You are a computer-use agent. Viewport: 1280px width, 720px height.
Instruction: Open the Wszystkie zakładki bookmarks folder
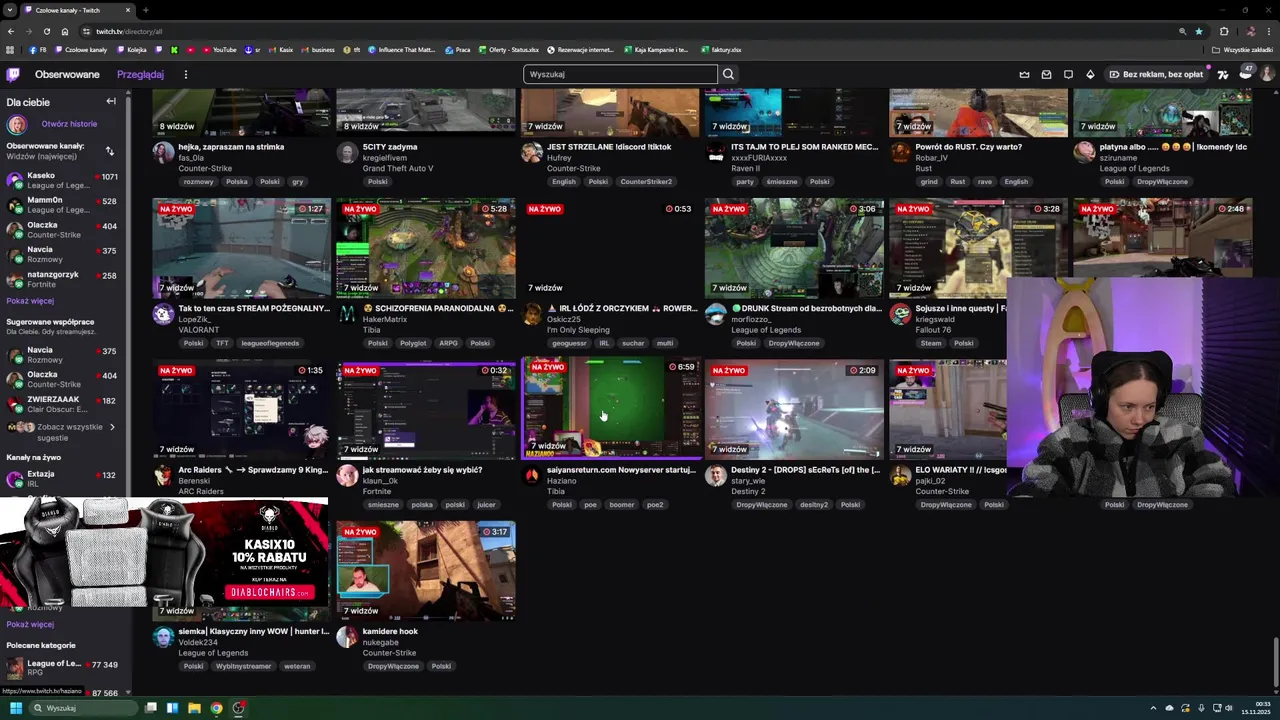pos(1242,49)
